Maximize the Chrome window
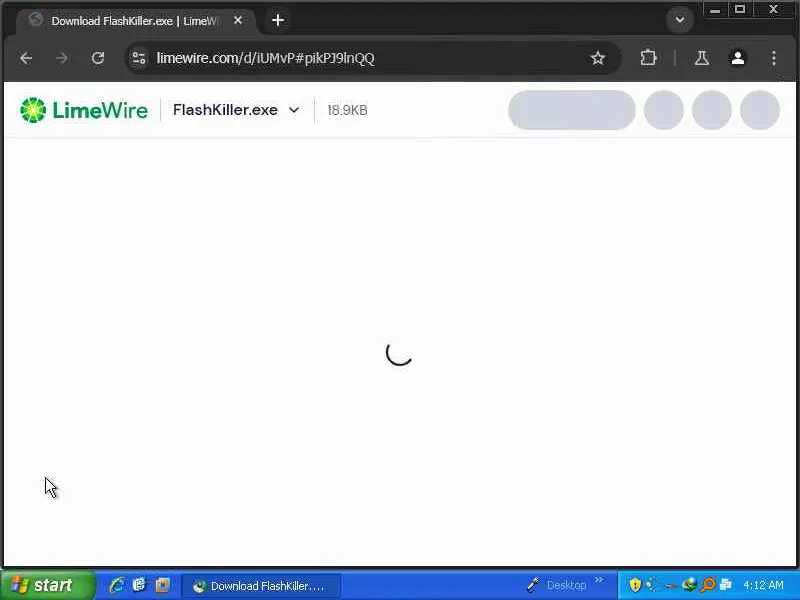The image size is (800, 600). [x=740, y=10]
